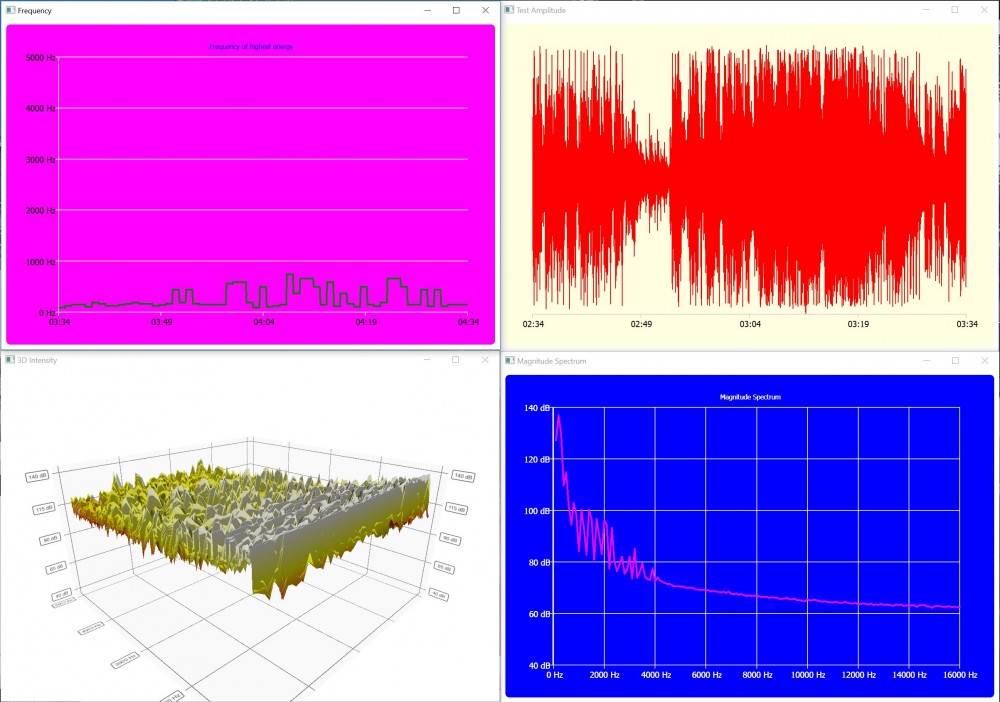Viewport: 1000px width, 702px height.
Task: Click the 16000 Hz label on the spectrum axis
Action: click(958, 676)
